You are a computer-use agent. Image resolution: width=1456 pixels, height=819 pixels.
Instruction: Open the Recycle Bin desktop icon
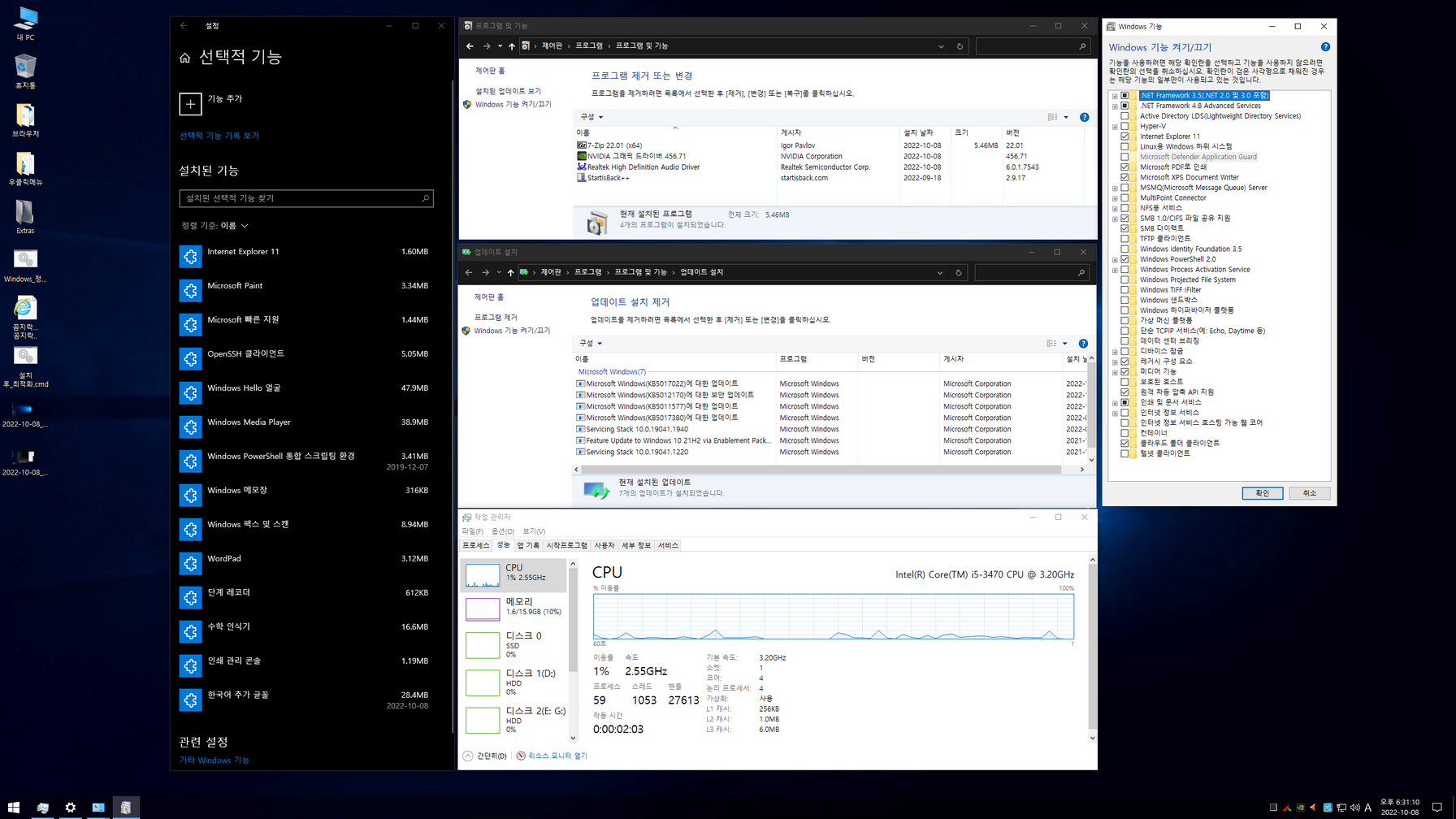point(25,71)
